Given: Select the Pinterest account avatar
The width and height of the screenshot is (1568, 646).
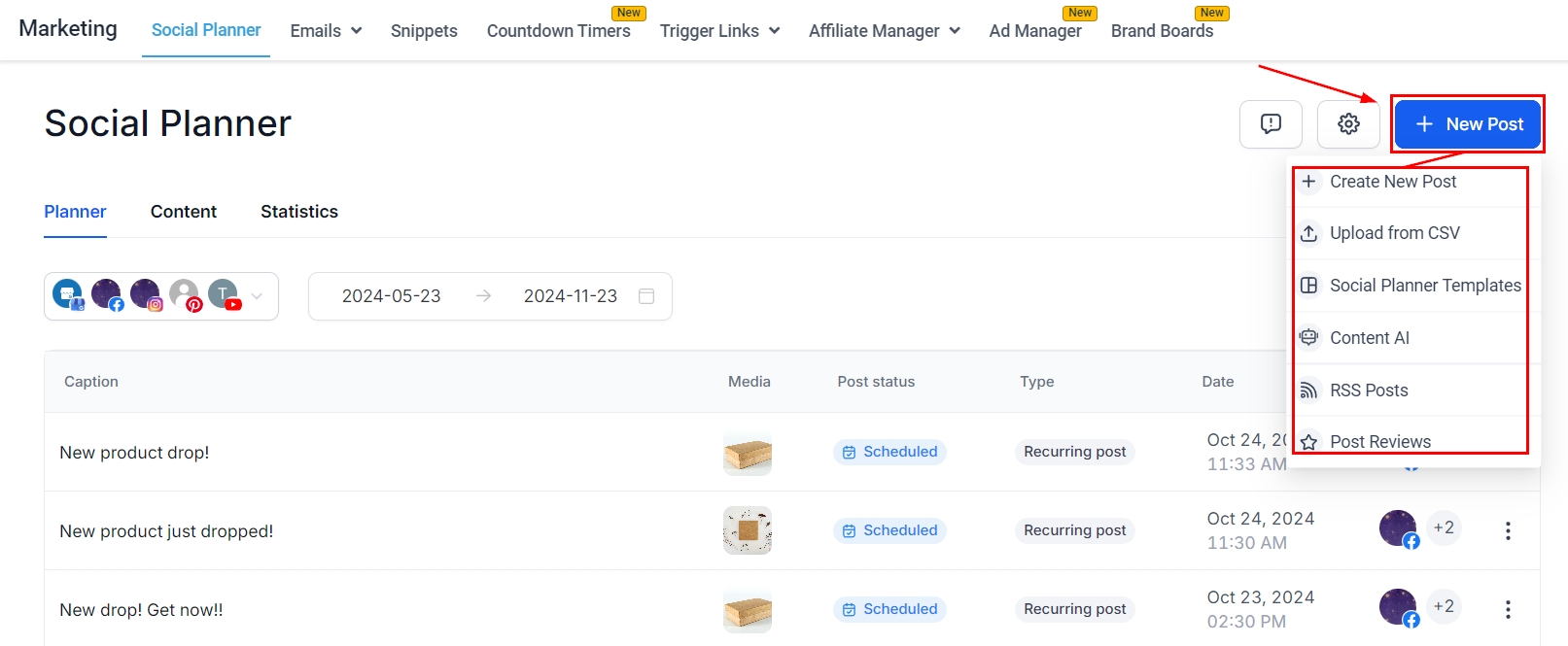Looking at the screenshot, I should 185,294.
